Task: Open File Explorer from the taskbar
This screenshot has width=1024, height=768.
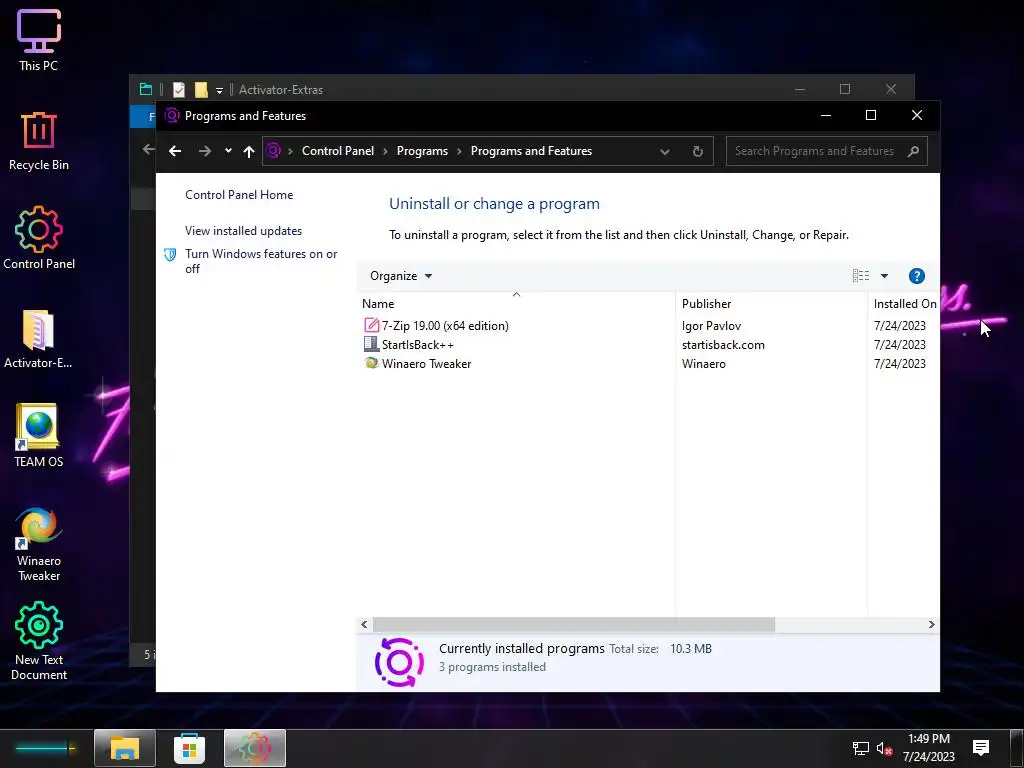Action: click(125, 748)
